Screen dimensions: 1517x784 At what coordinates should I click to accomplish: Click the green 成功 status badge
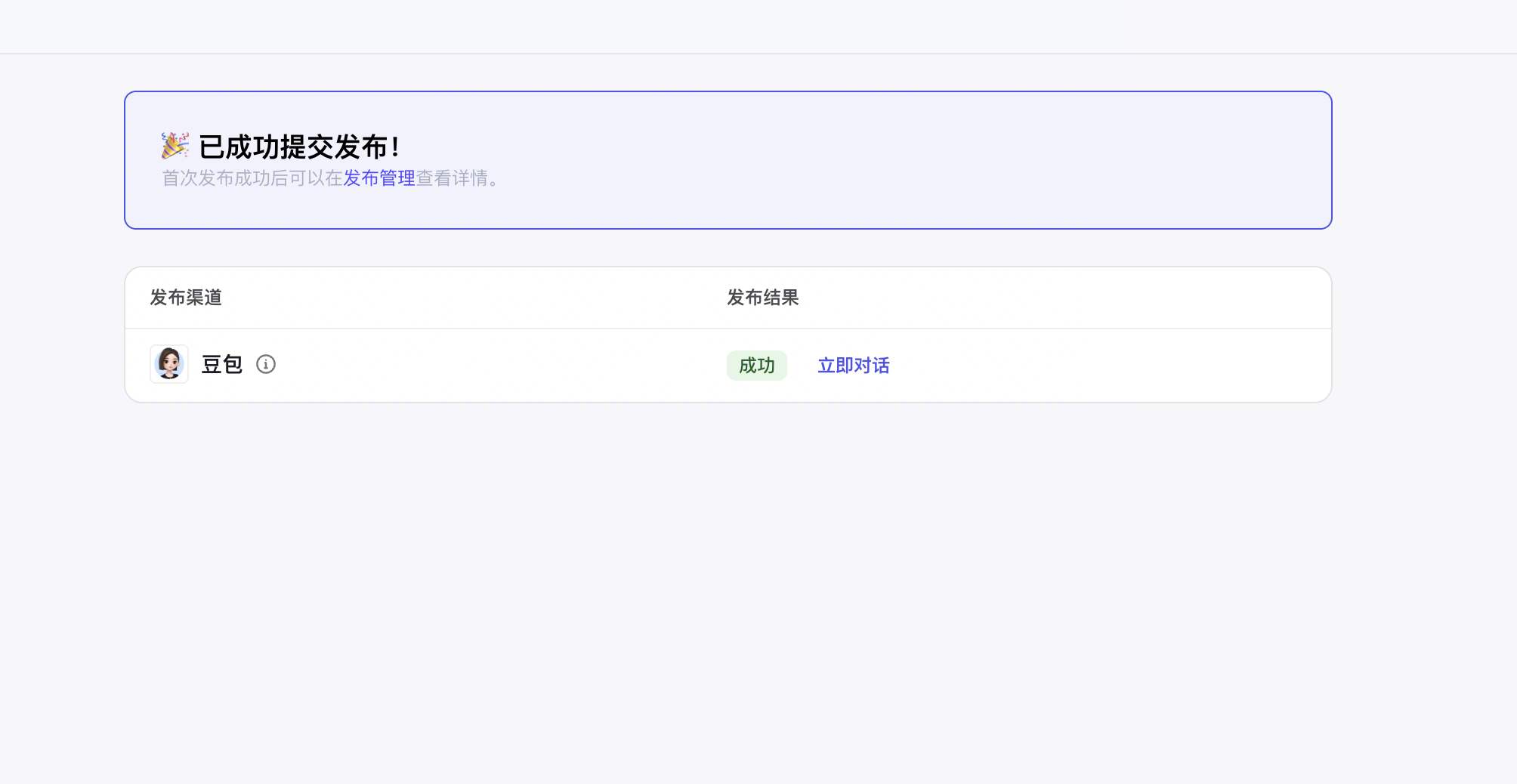point(756,366)
